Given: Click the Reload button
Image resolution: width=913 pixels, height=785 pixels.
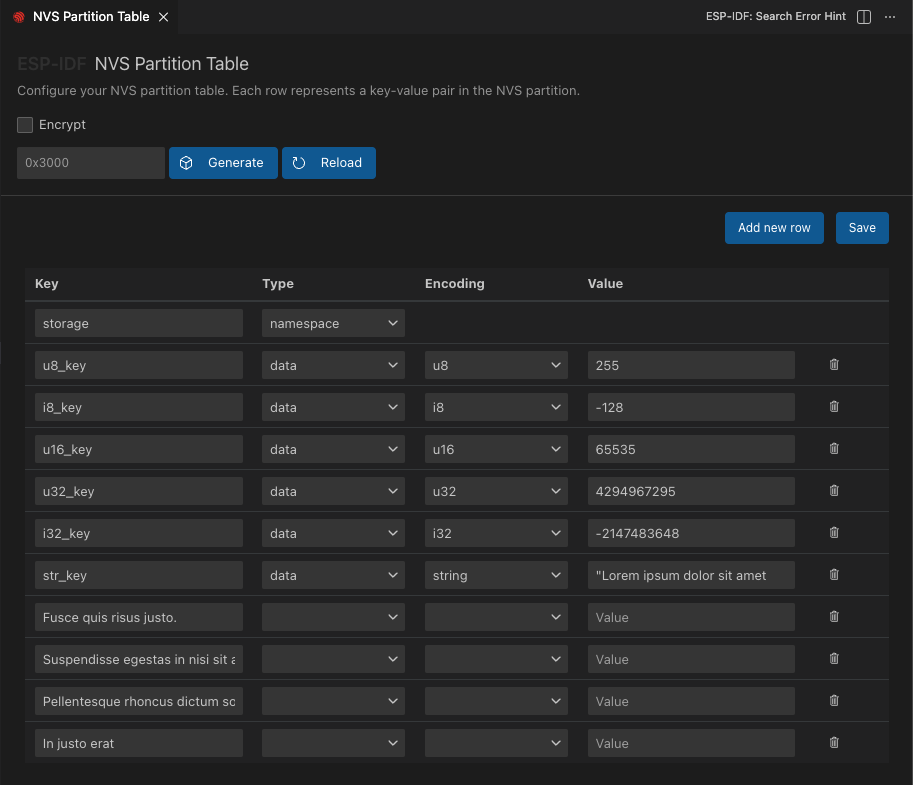Looking at the screenshot, I should [x=329, y=163].
